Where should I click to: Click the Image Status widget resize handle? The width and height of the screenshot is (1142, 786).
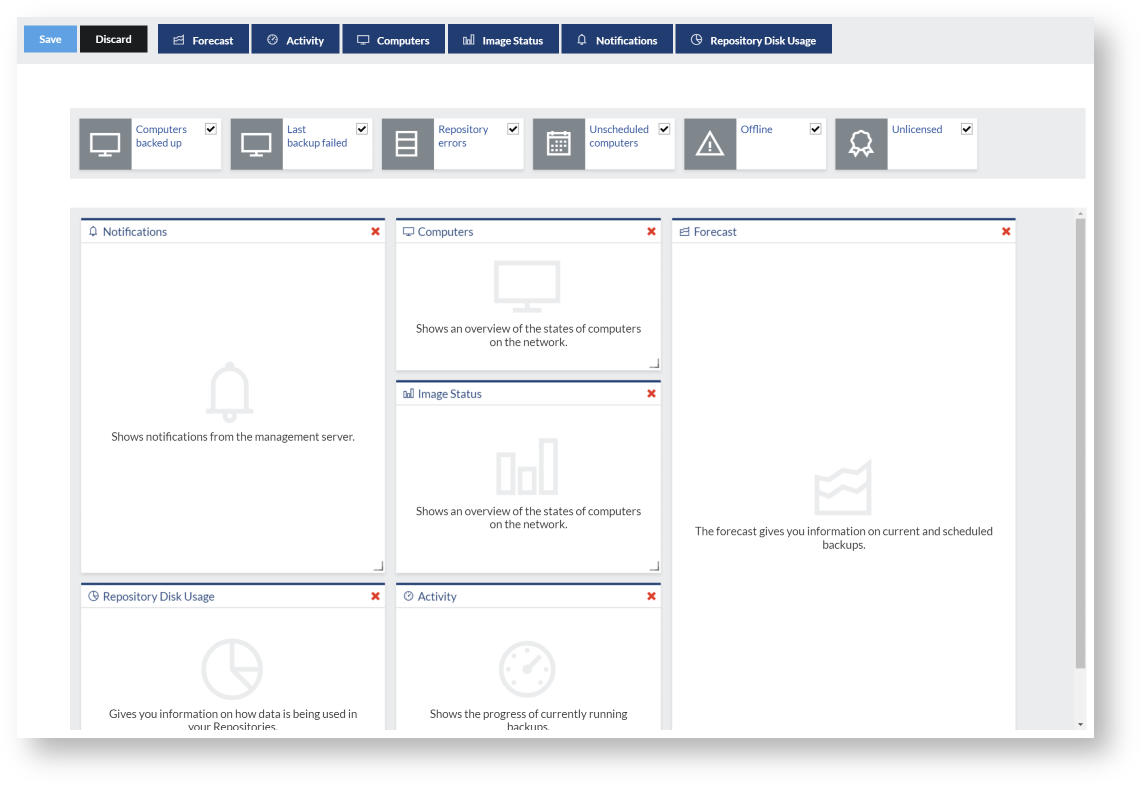click(655, 566)
